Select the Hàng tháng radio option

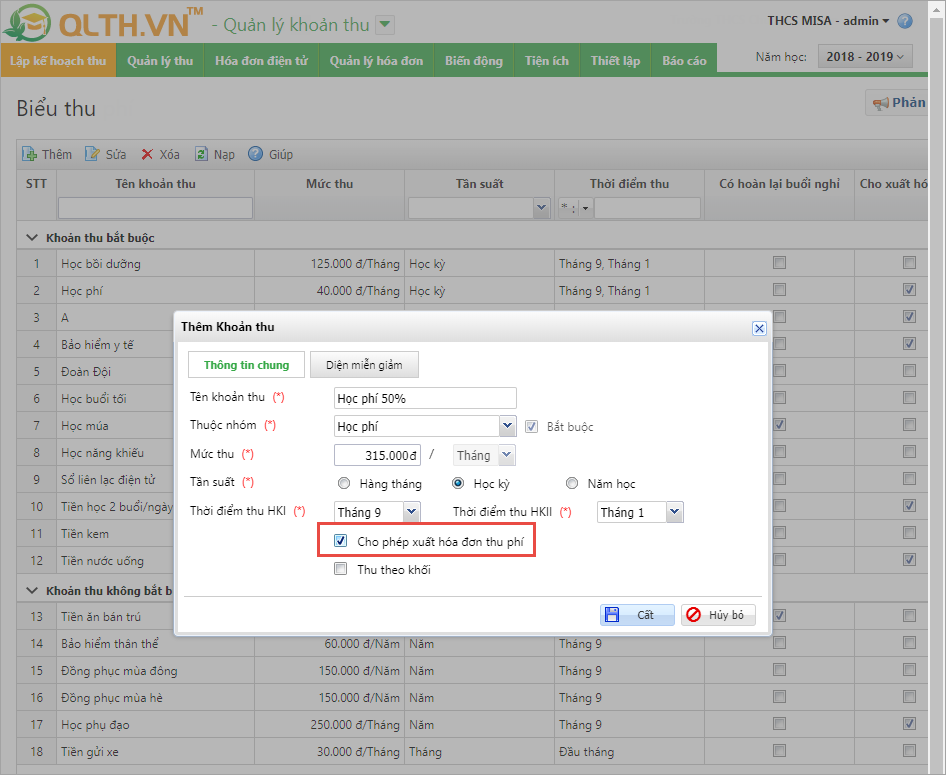(x=344, y=483)
